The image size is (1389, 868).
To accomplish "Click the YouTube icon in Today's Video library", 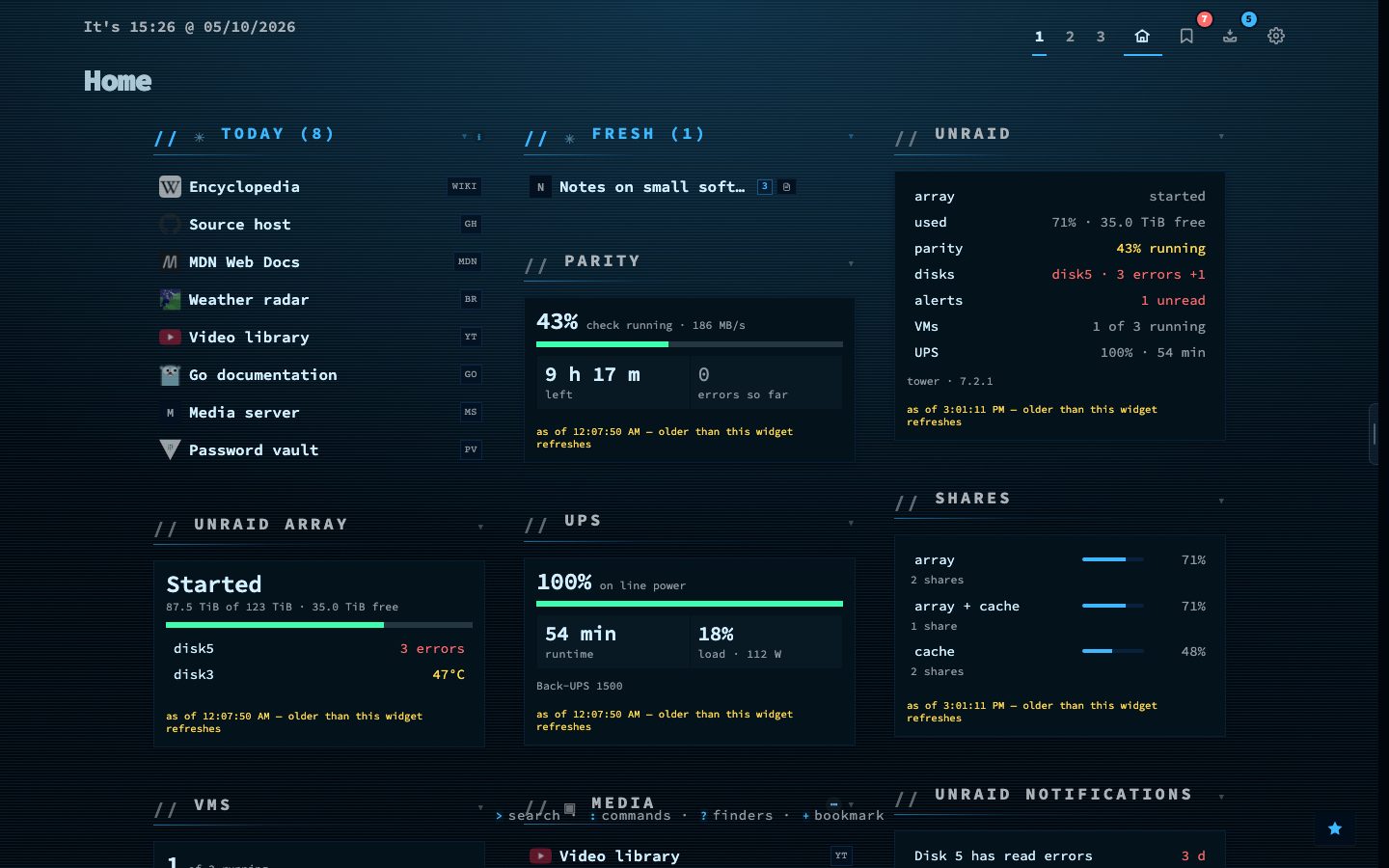I will click(170, 338).
